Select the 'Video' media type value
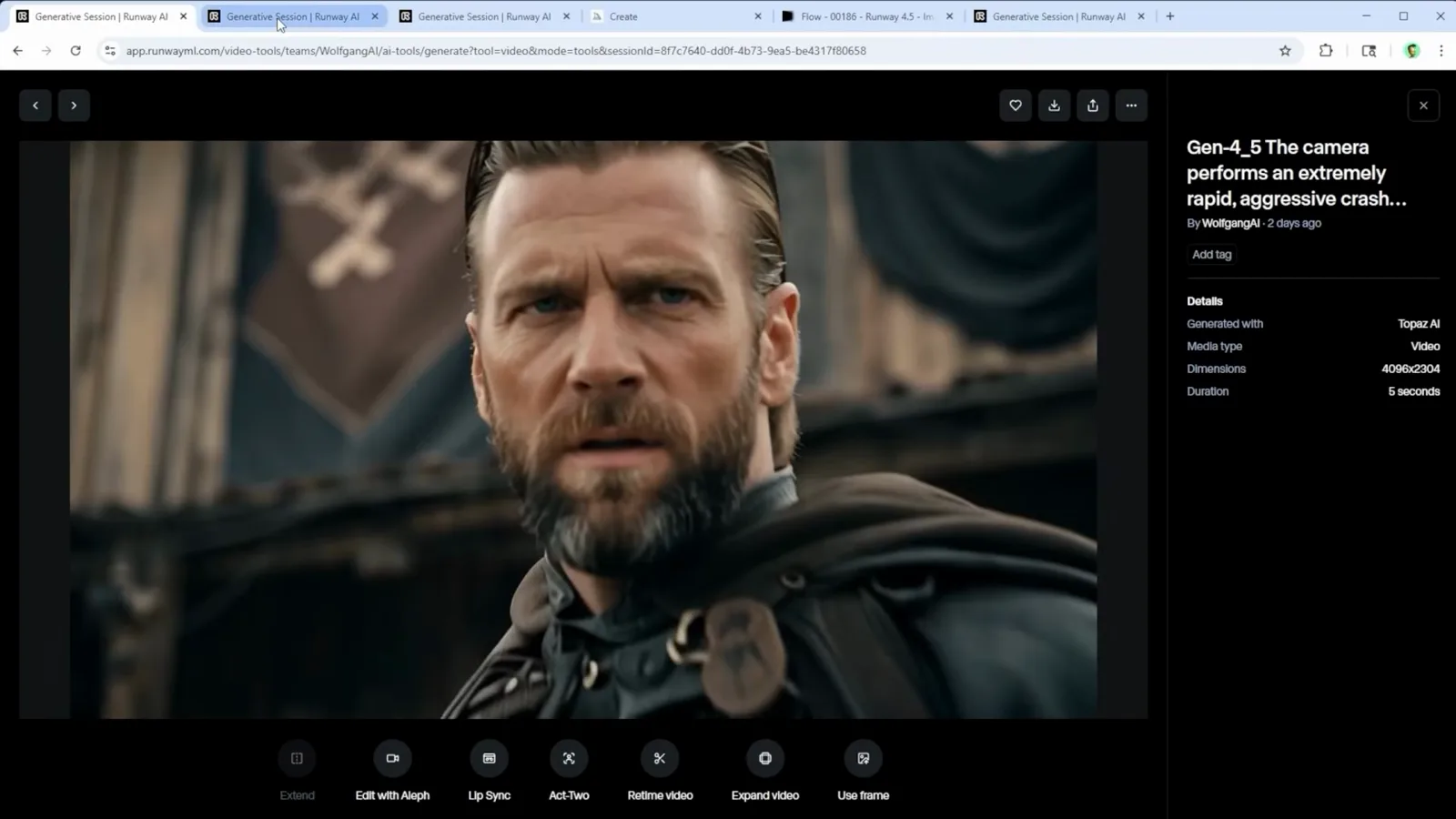 pyautogui.click(x=1425, y=347)
